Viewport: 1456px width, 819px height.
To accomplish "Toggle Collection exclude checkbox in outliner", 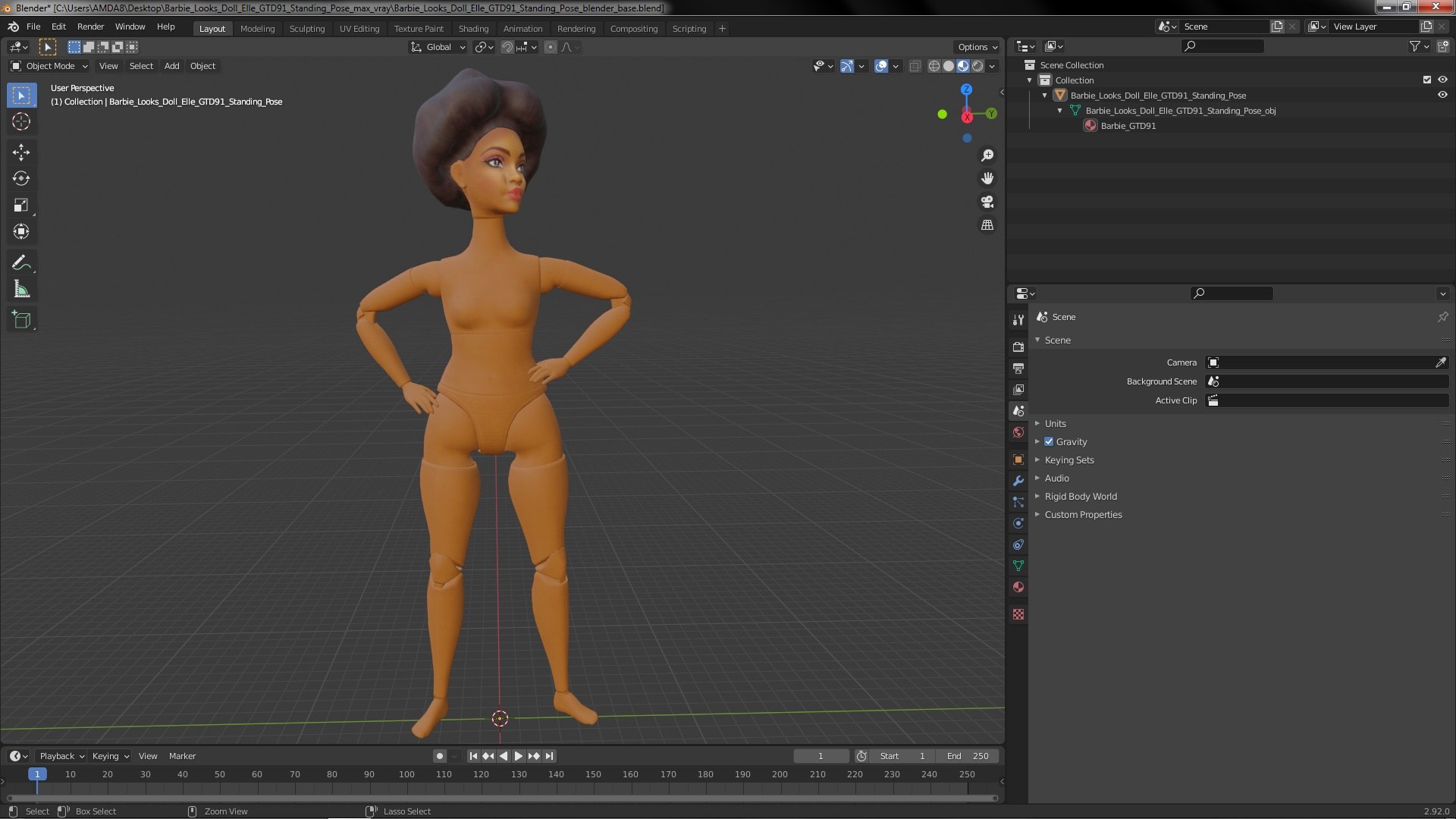I will [1426, 80].
